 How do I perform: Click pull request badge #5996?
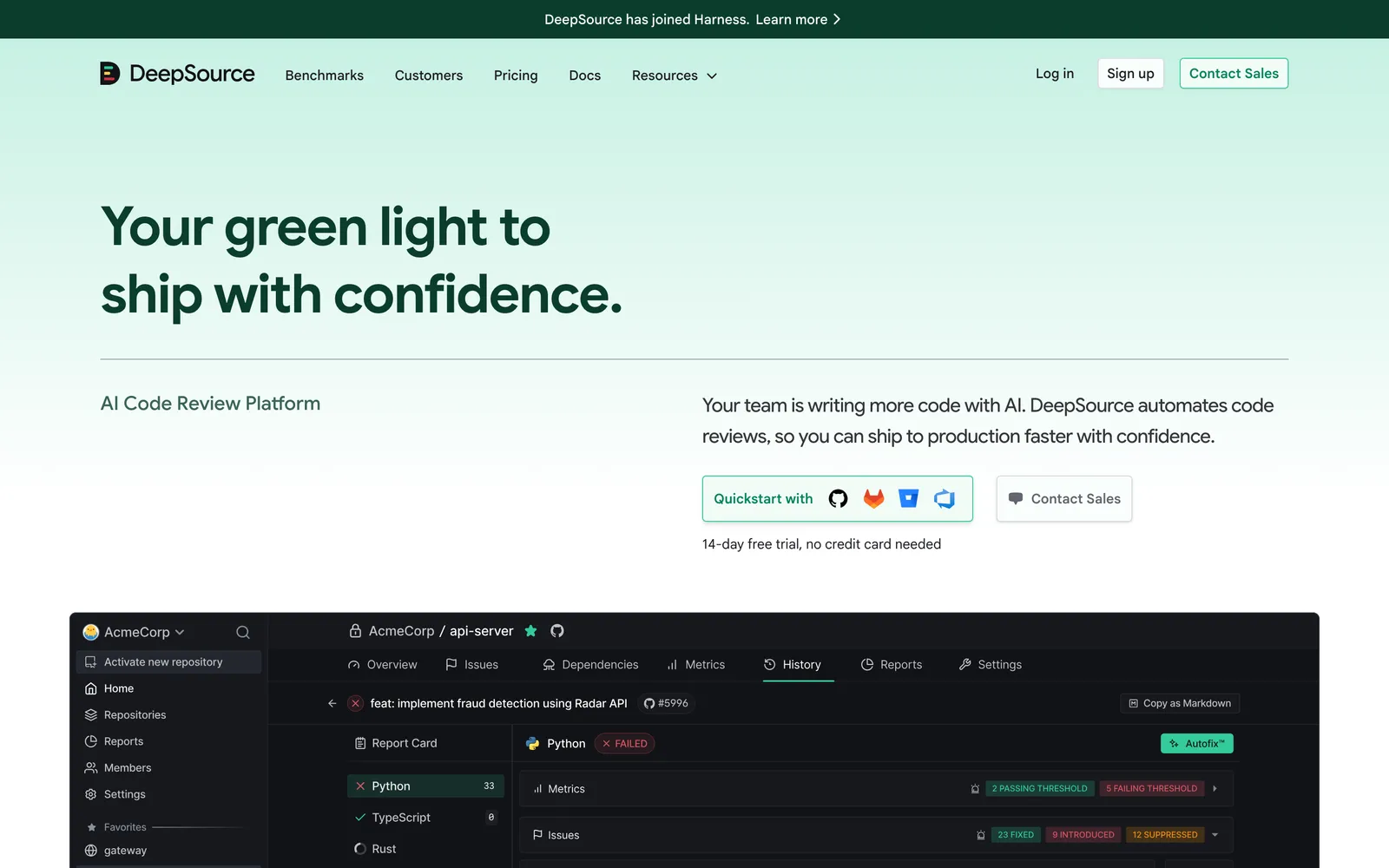(666, 703)
